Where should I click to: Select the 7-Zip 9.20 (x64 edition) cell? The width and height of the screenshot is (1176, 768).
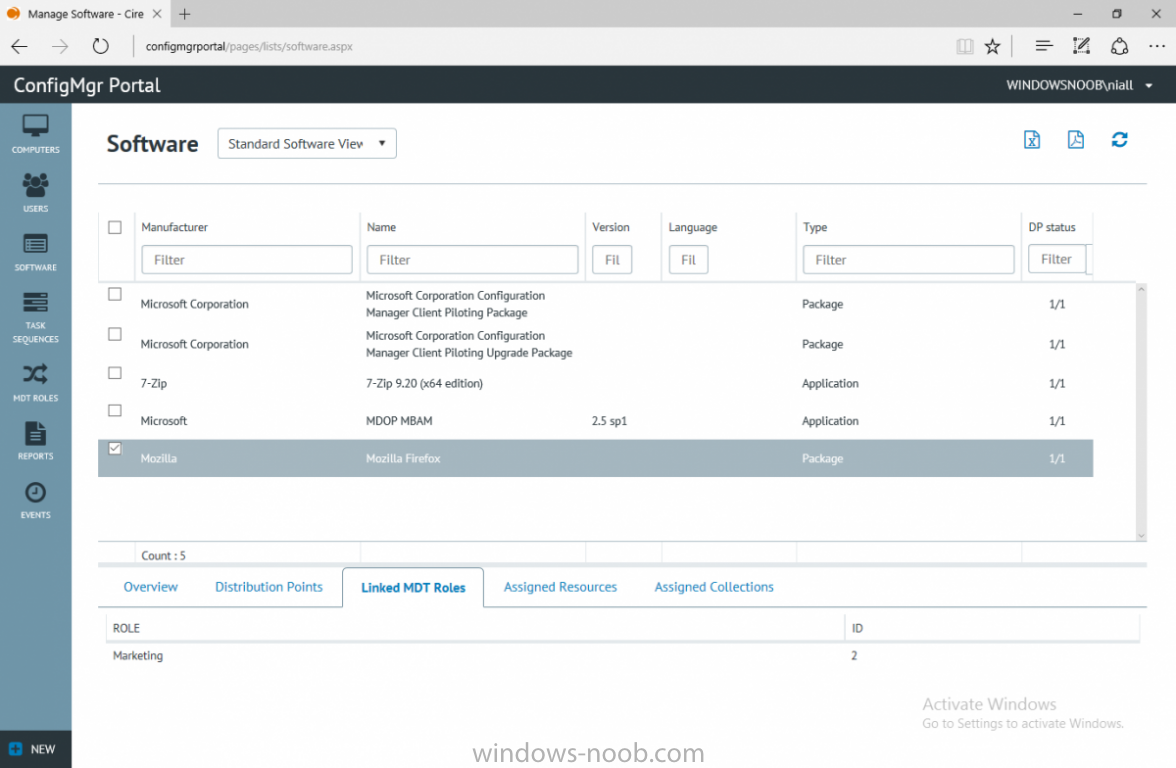pyautogui.click(x=424, y=383)
